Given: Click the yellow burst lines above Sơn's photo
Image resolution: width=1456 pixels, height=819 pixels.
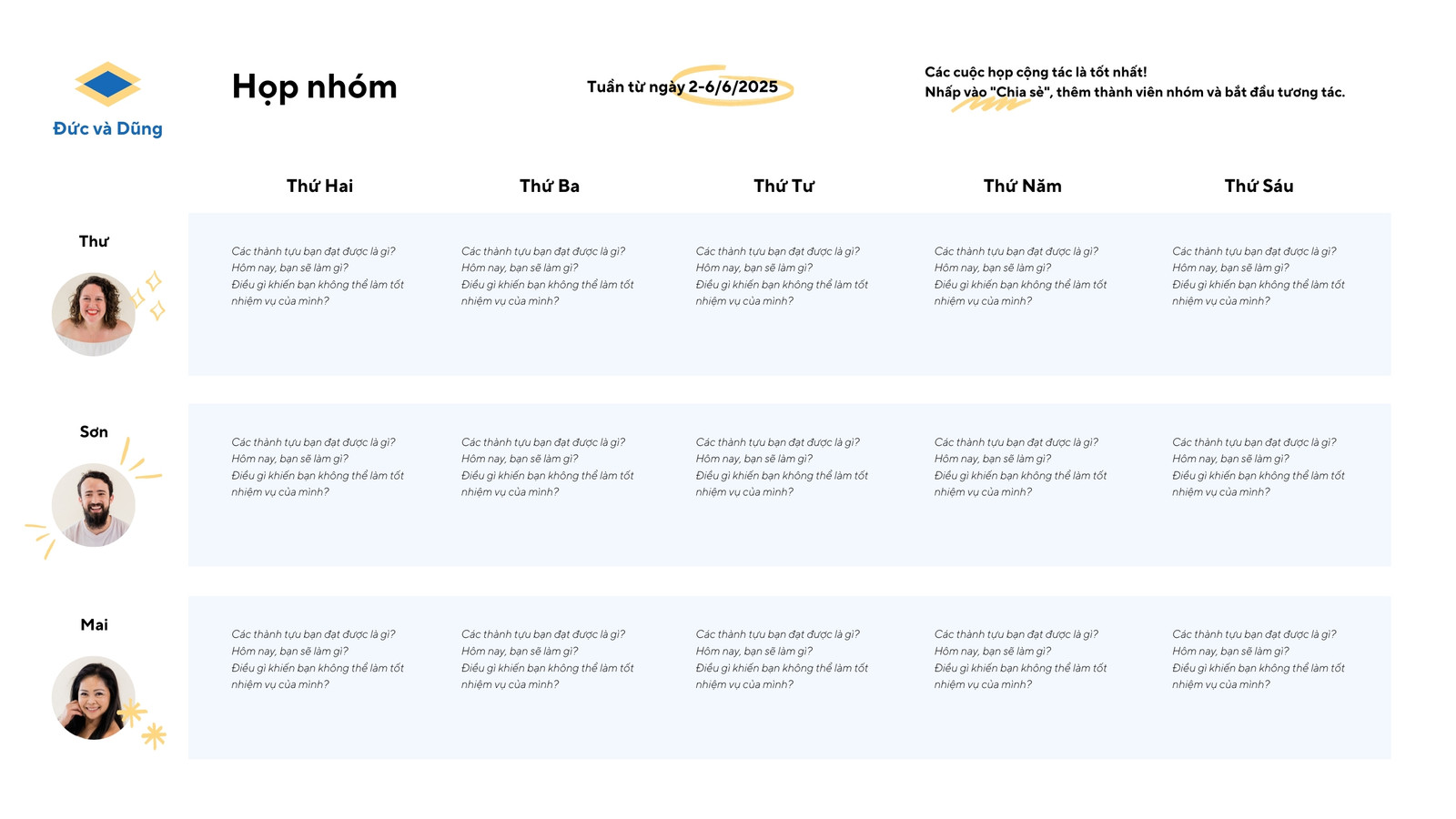Looking at the screenshot, I should coord(141,460).
